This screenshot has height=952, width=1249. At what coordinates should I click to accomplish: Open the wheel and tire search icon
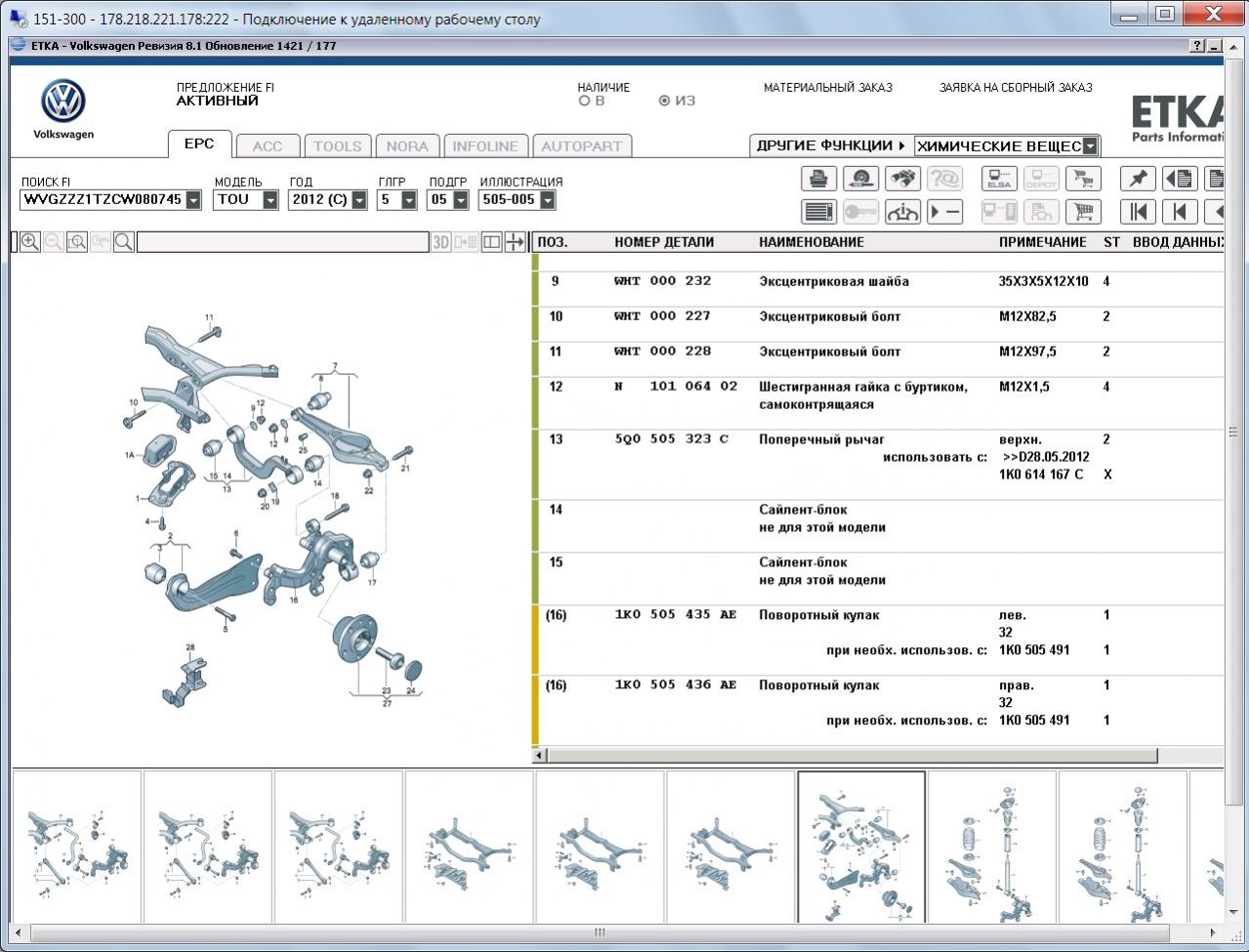860,179
